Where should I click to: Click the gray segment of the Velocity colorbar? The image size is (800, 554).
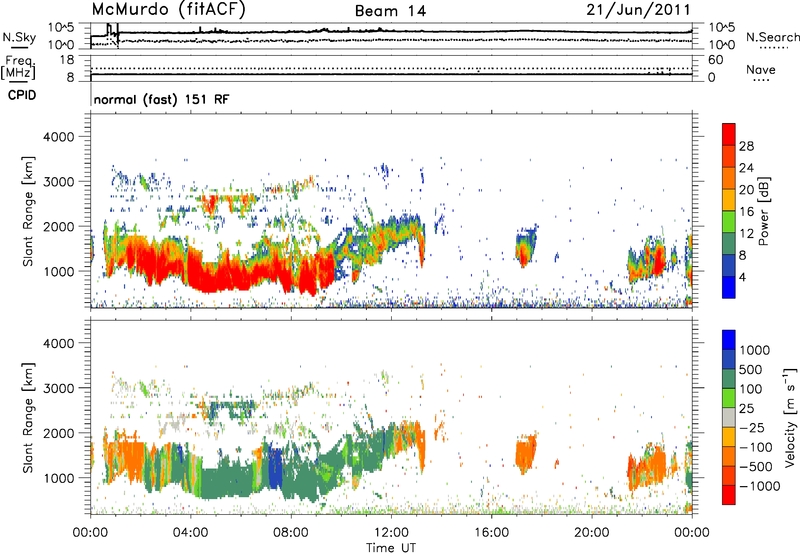[729, 418]
